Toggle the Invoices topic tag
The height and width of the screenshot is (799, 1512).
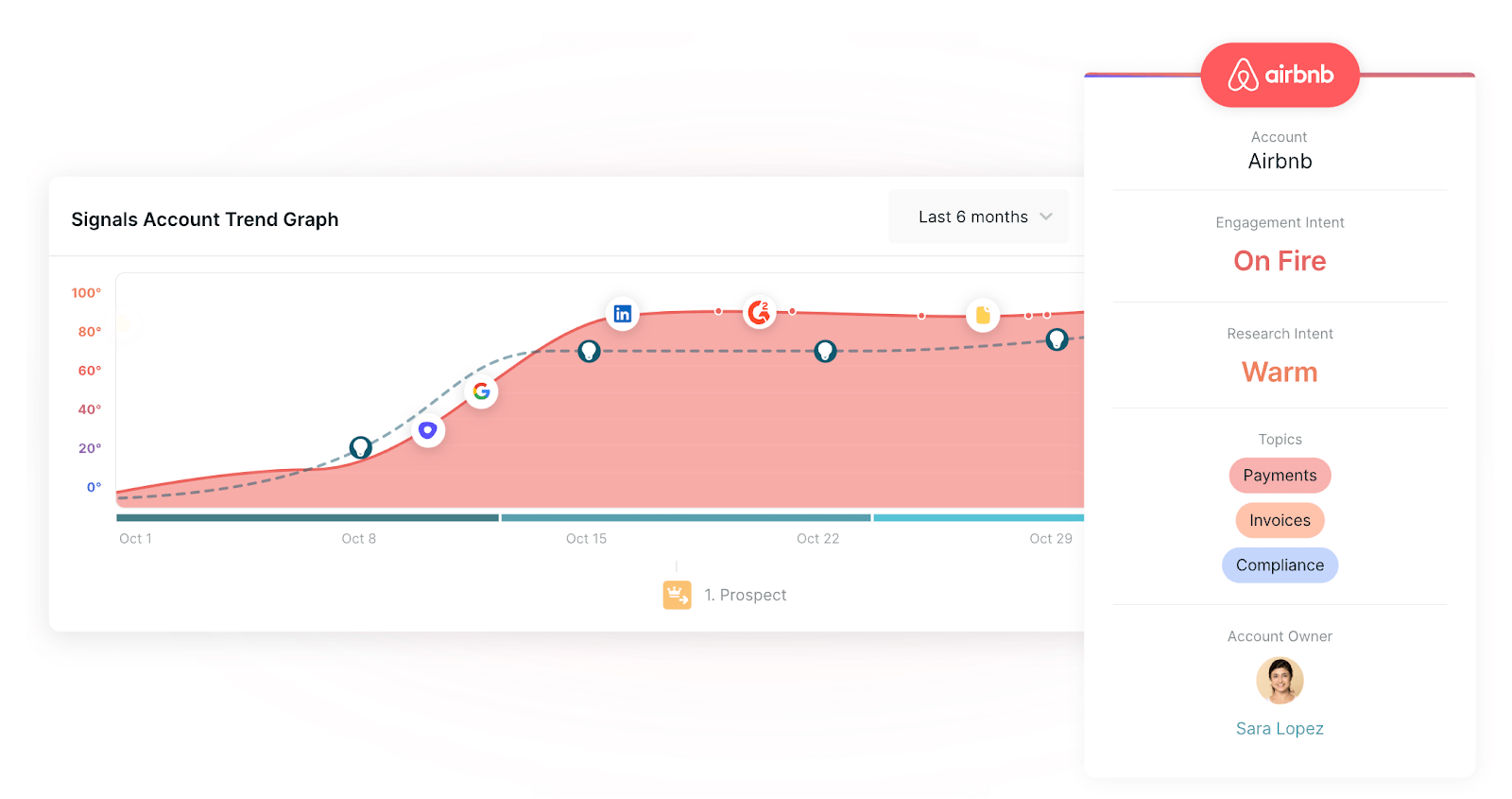(1280, 520)
